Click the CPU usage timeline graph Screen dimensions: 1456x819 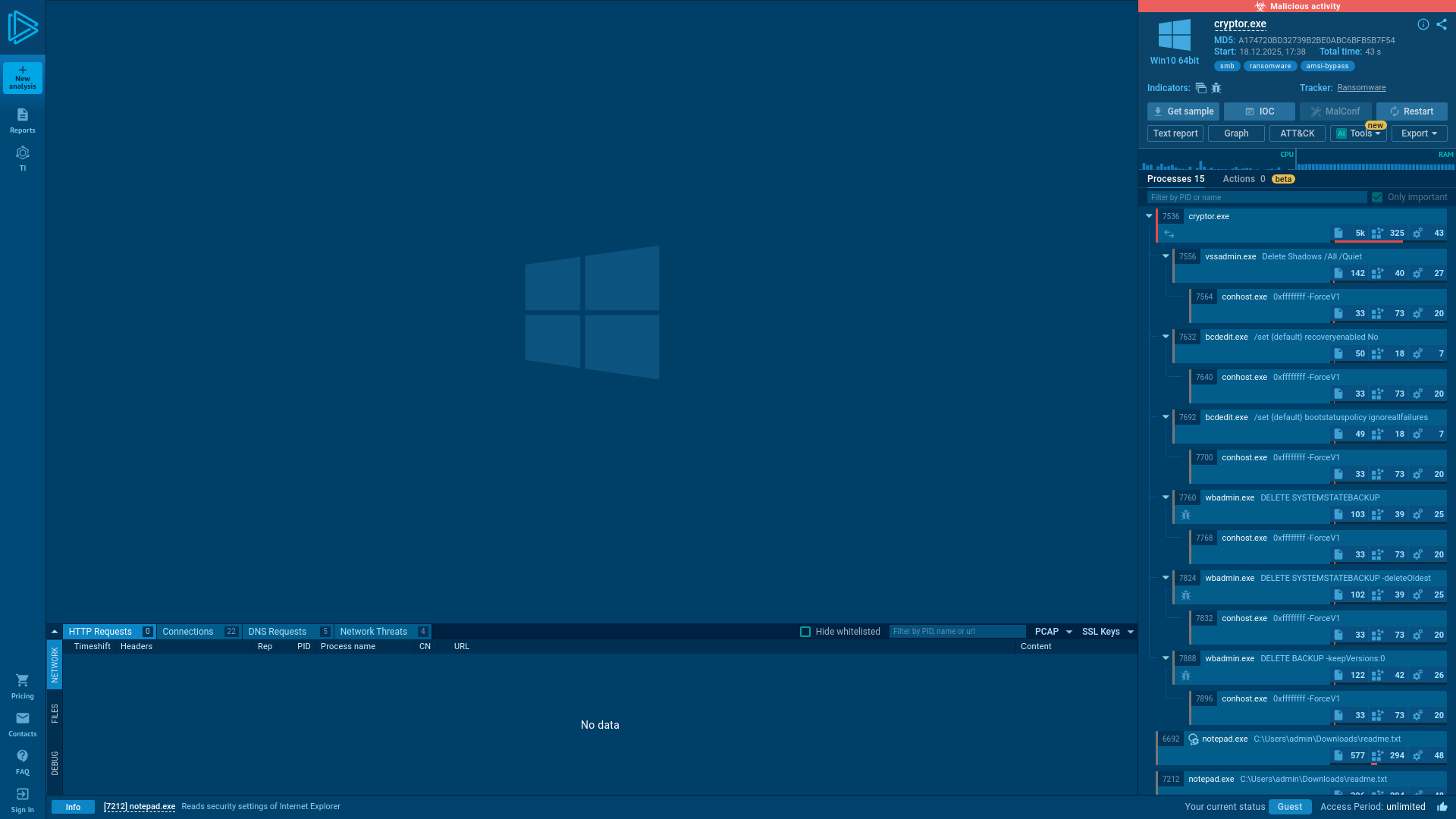pos(1213,165)
